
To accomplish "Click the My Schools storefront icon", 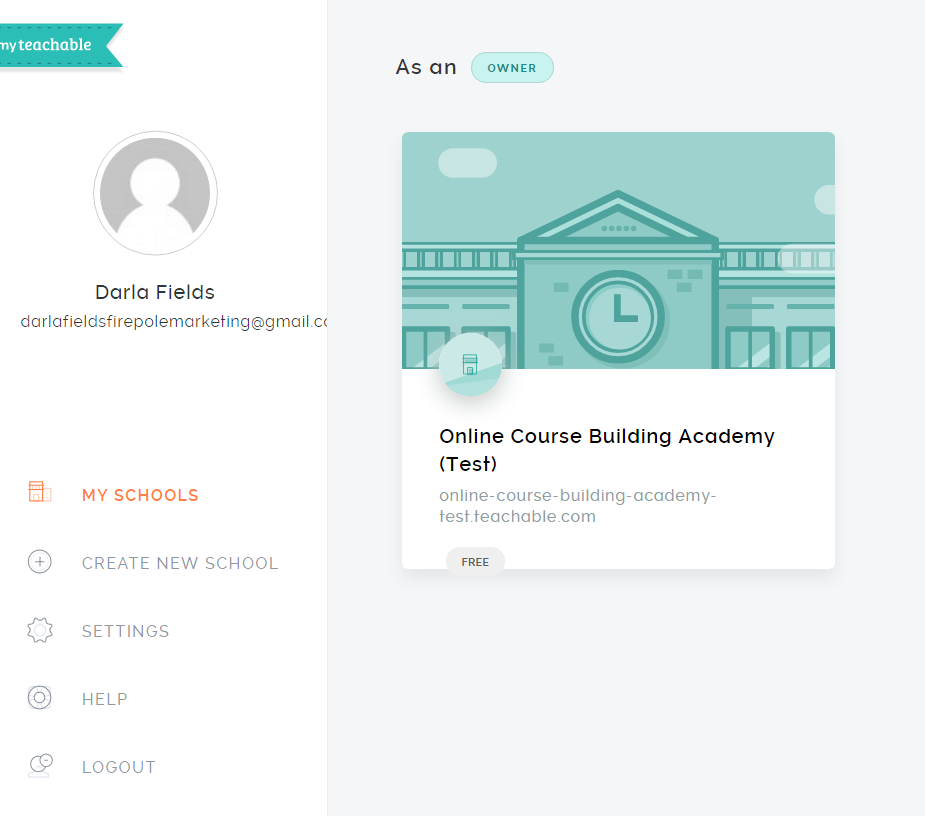I will click(x=40, y=491).
